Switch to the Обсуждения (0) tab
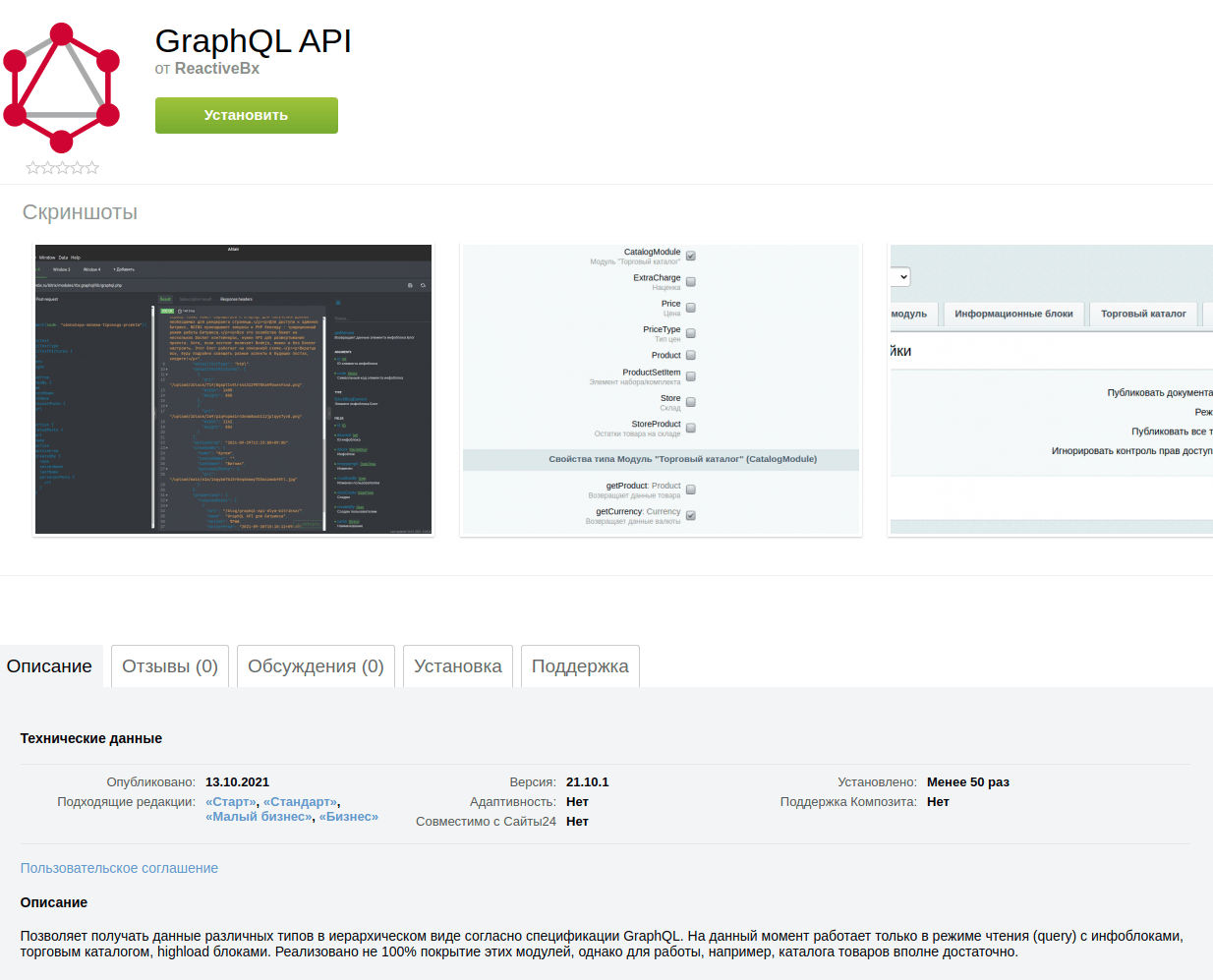Screen dimensions: 1213x980 [316, 666]
